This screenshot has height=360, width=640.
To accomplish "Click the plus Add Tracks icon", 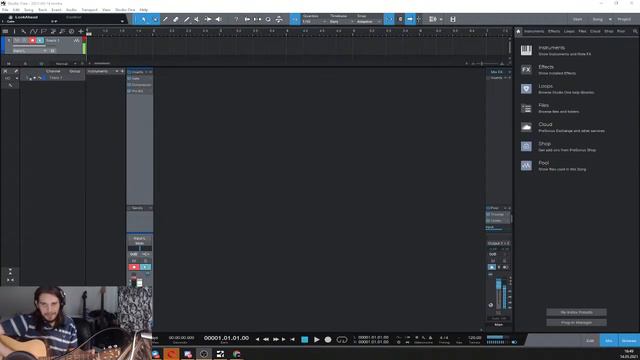I will coord(81,31).
